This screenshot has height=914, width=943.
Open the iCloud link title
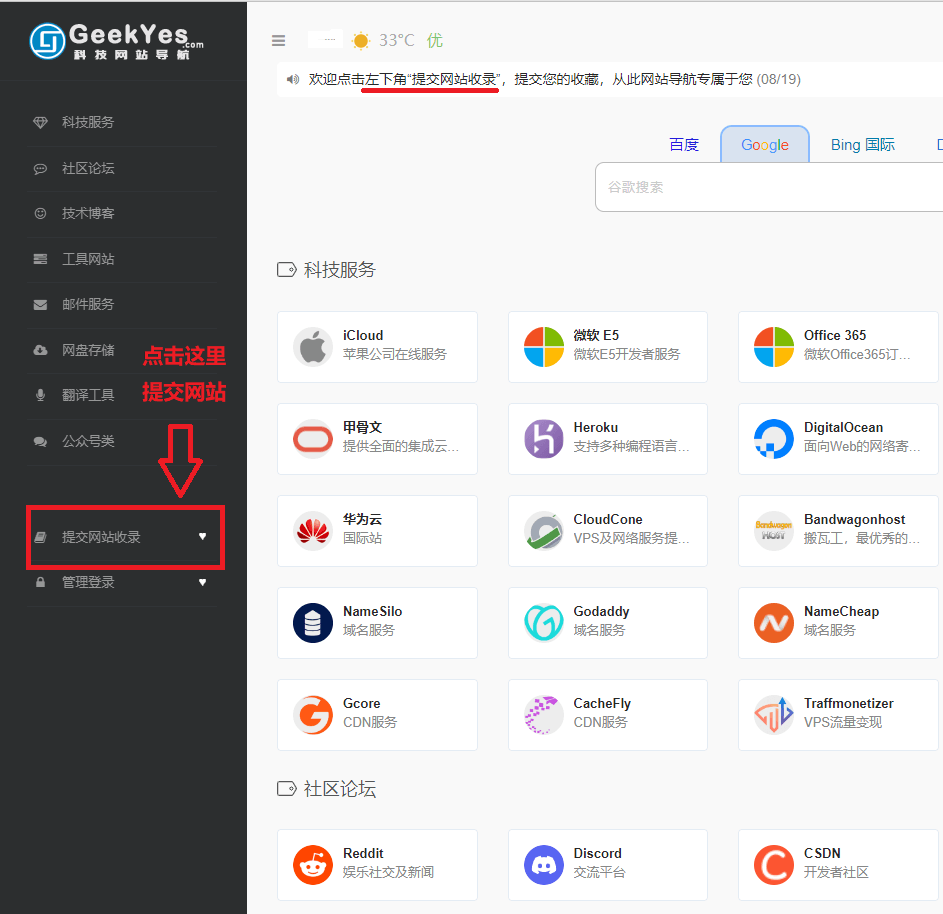tap(363, 336)
